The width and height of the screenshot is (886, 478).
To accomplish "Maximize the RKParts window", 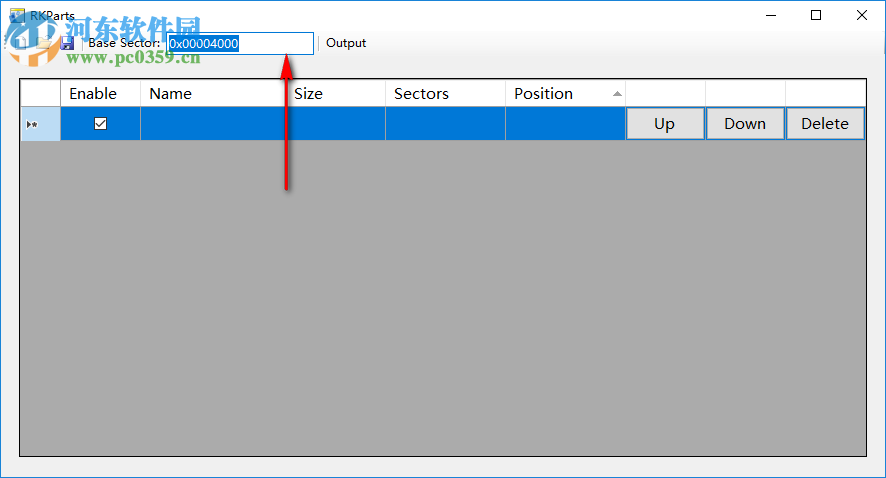I will pyautogui.click(x=816, y=15).
